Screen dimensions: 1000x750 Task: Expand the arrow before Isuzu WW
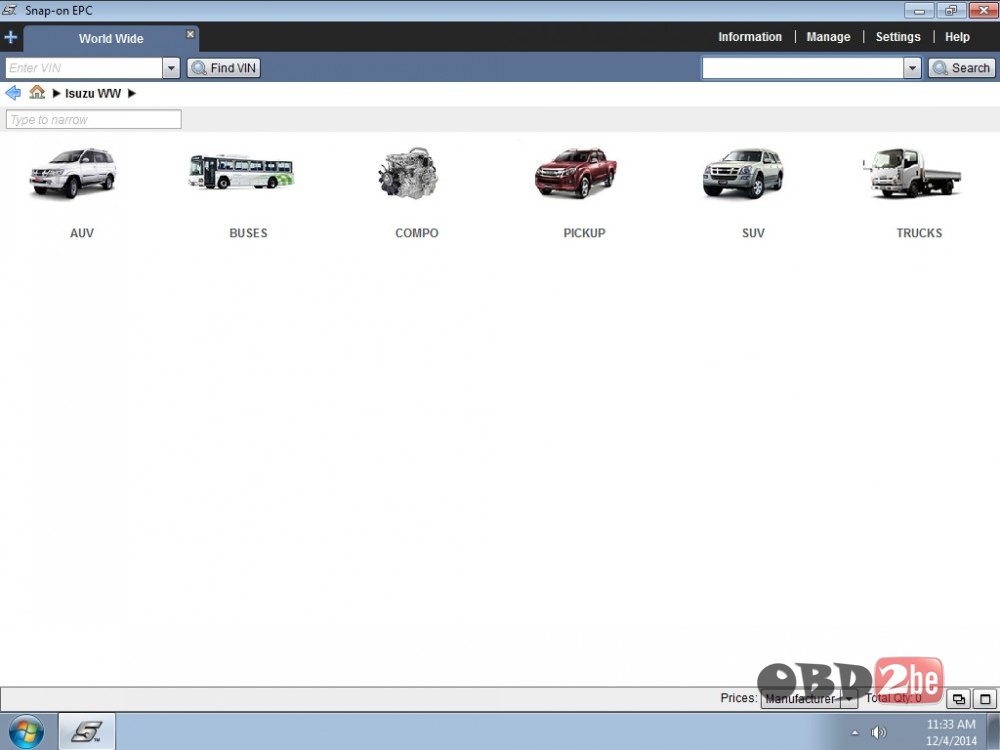[x=56, y=93]
